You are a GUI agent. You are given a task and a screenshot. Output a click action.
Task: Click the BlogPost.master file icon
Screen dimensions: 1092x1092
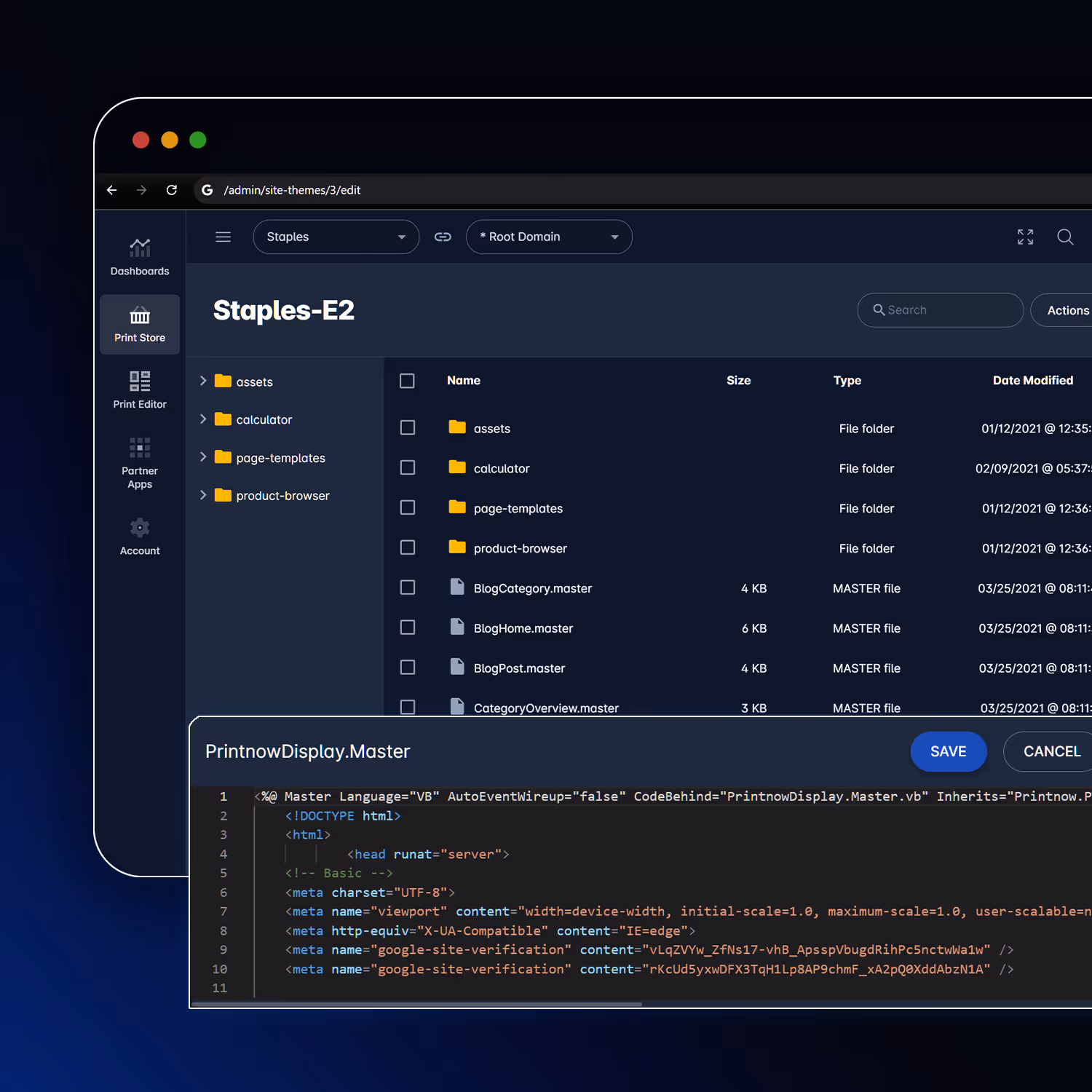(x=457, y=667)
